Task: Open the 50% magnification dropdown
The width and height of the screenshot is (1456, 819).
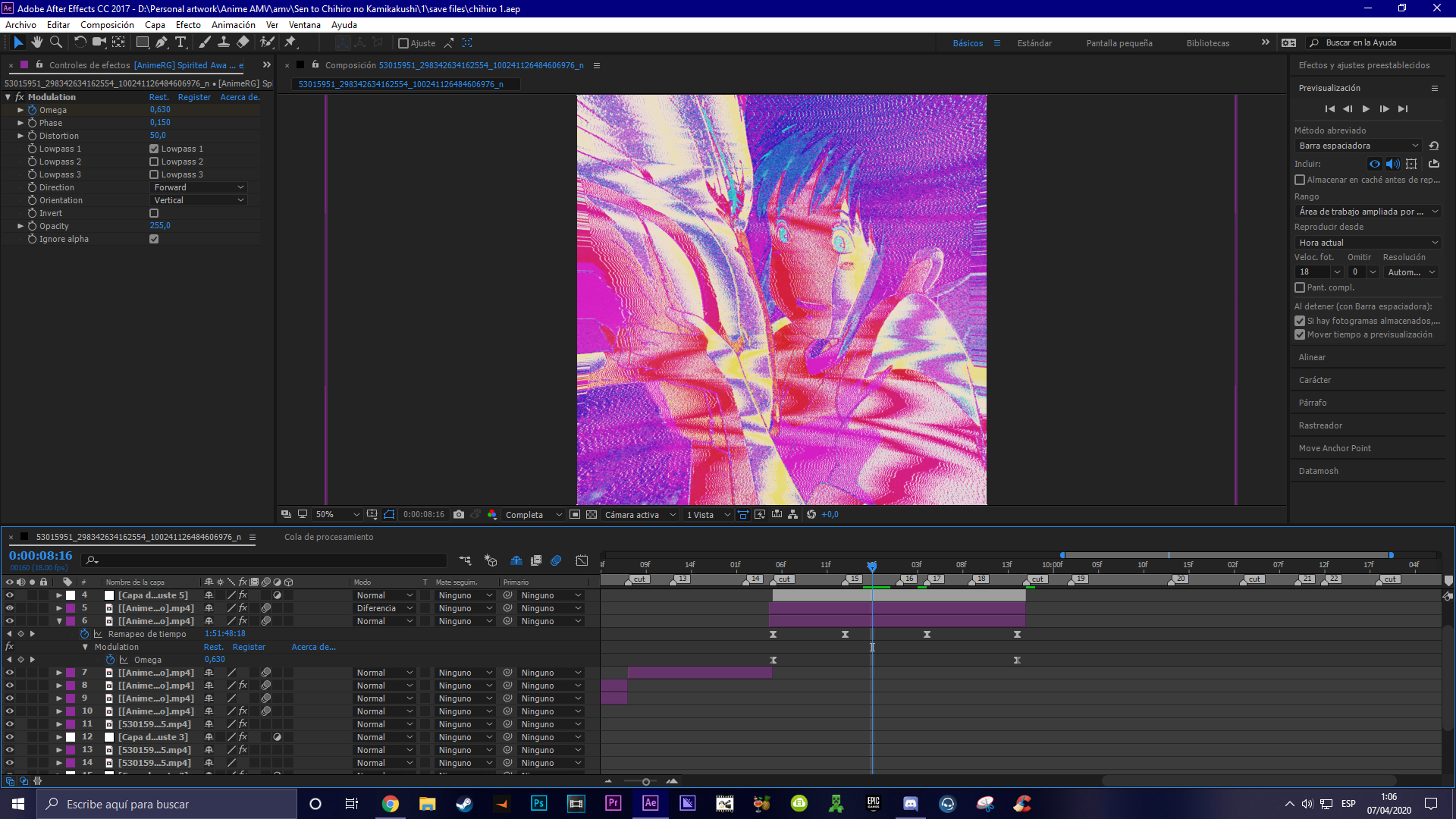Action: 337,514
